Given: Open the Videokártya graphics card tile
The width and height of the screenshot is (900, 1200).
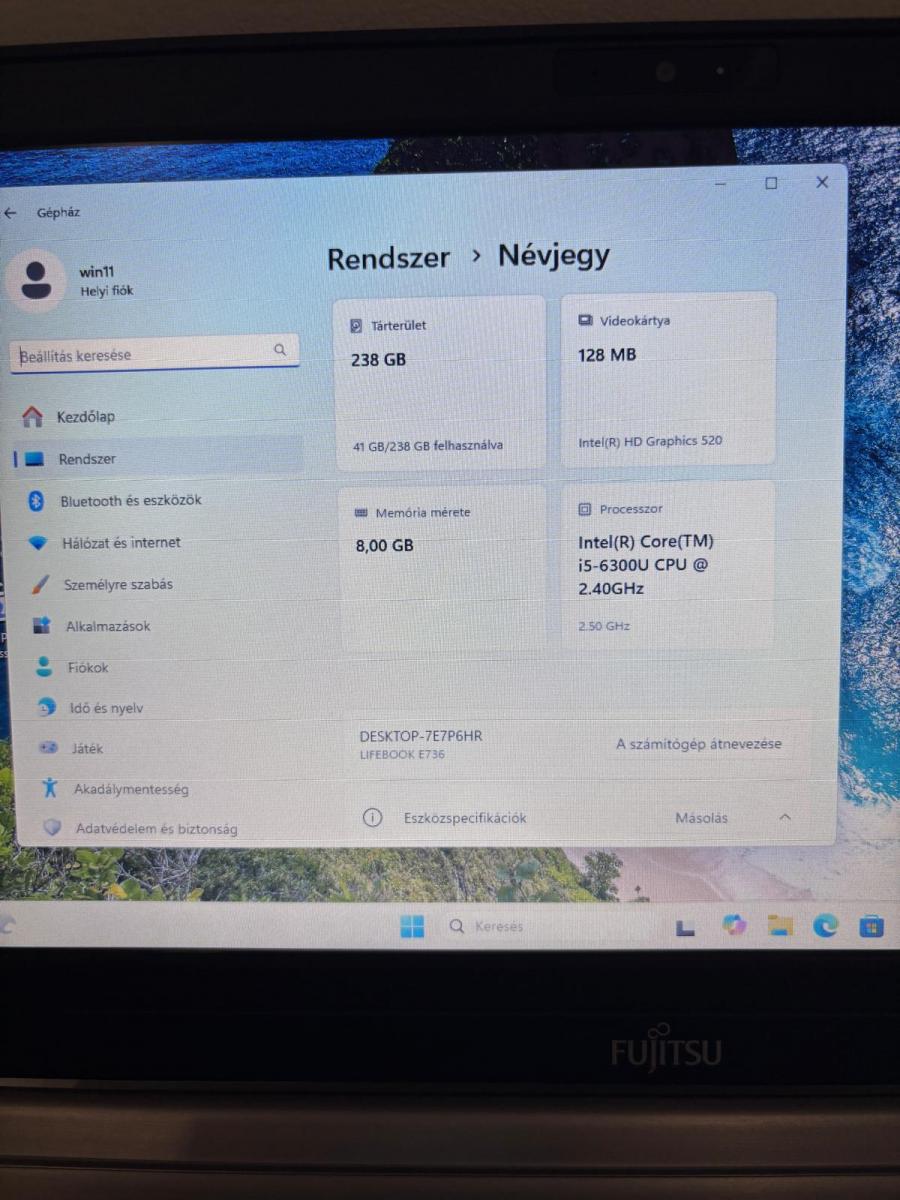Looking at the screenshot, I should [x=668, y=378].
